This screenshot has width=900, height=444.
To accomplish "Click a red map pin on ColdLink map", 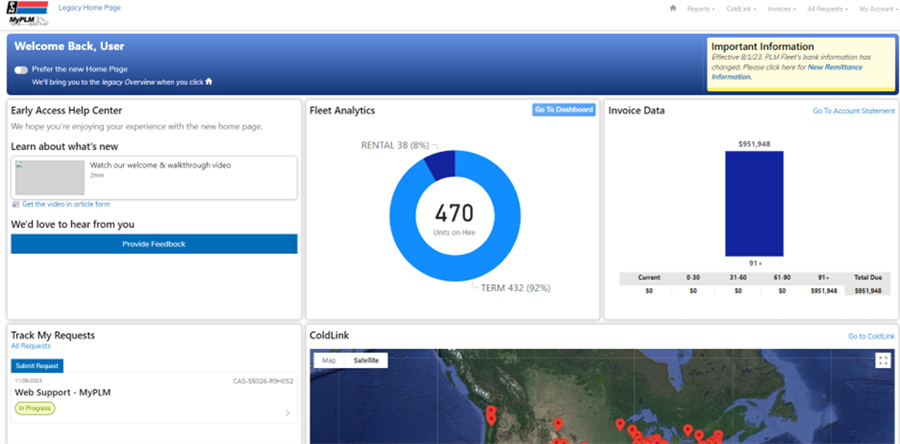I will 491,413.
